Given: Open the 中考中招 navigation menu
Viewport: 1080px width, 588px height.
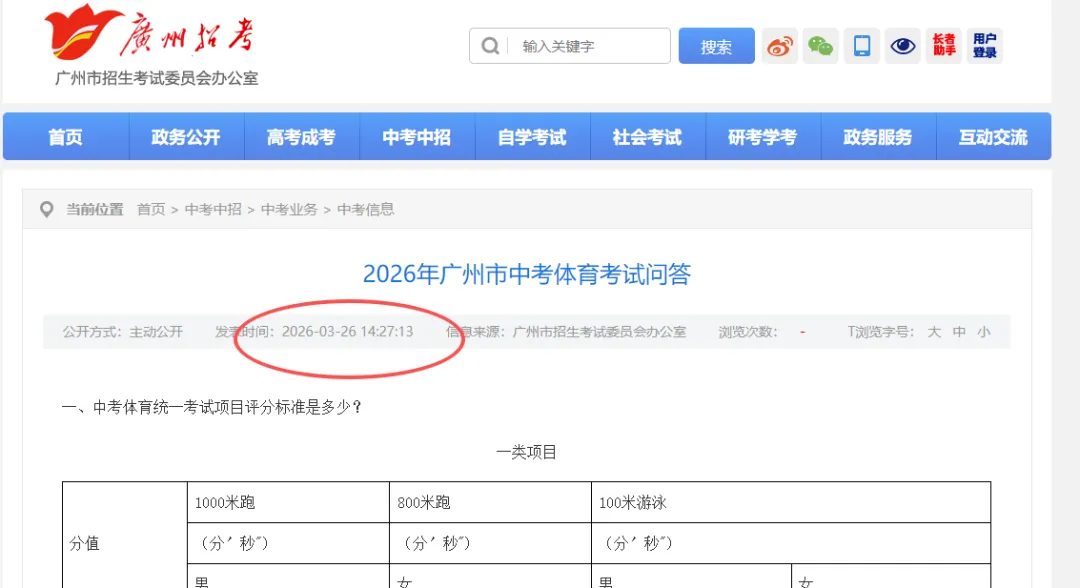Looking at the screenshot, I should tap(417, 135).
